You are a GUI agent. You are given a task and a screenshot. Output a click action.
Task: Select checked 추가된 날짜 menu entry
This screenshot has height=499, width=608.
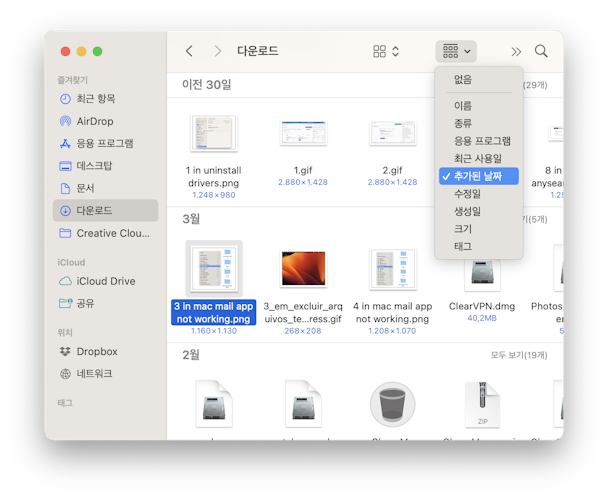point(479,176)
